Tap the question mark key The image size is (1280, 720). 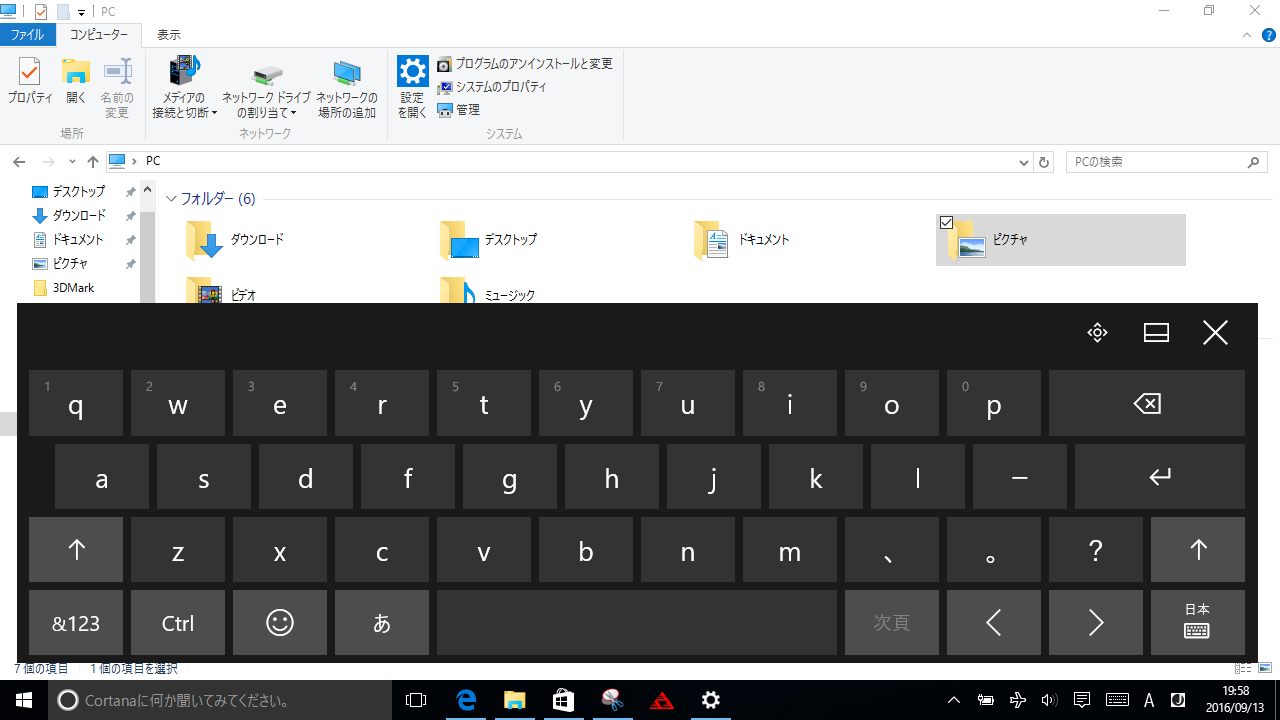tap(1096, 549)
